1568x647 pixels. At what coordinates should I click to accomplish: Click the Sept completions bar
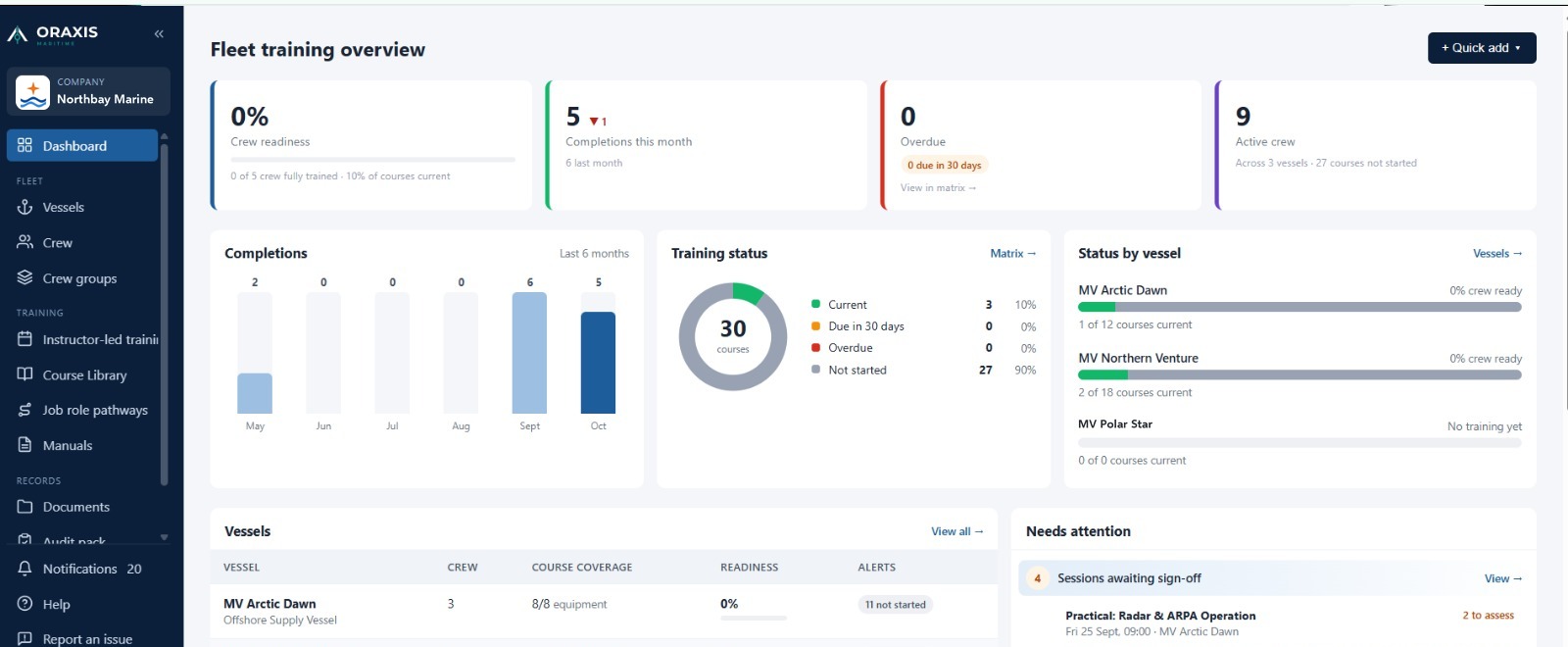530,353
